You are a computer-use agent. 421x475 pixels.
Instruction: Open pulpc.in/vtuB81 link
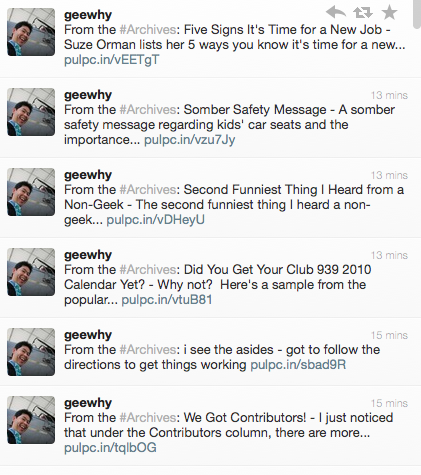point(167,300)
